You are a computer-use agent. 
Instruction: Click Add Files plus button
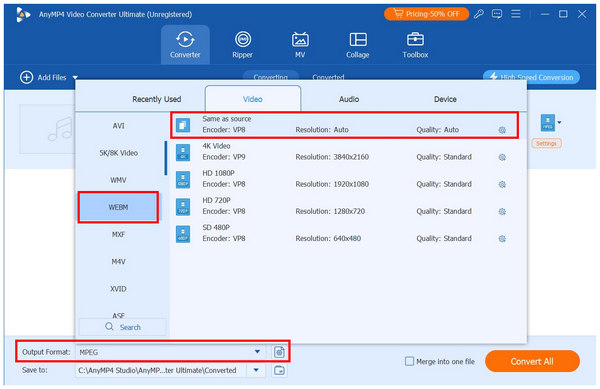pyautogui.click(x=26, y=77)
